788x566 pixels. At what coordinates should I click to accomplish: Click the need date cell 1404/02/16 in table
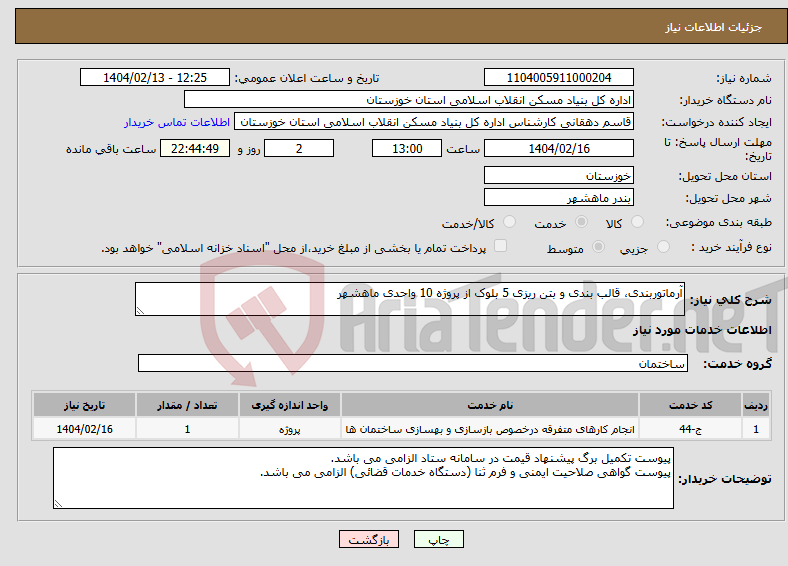[84, 429]
